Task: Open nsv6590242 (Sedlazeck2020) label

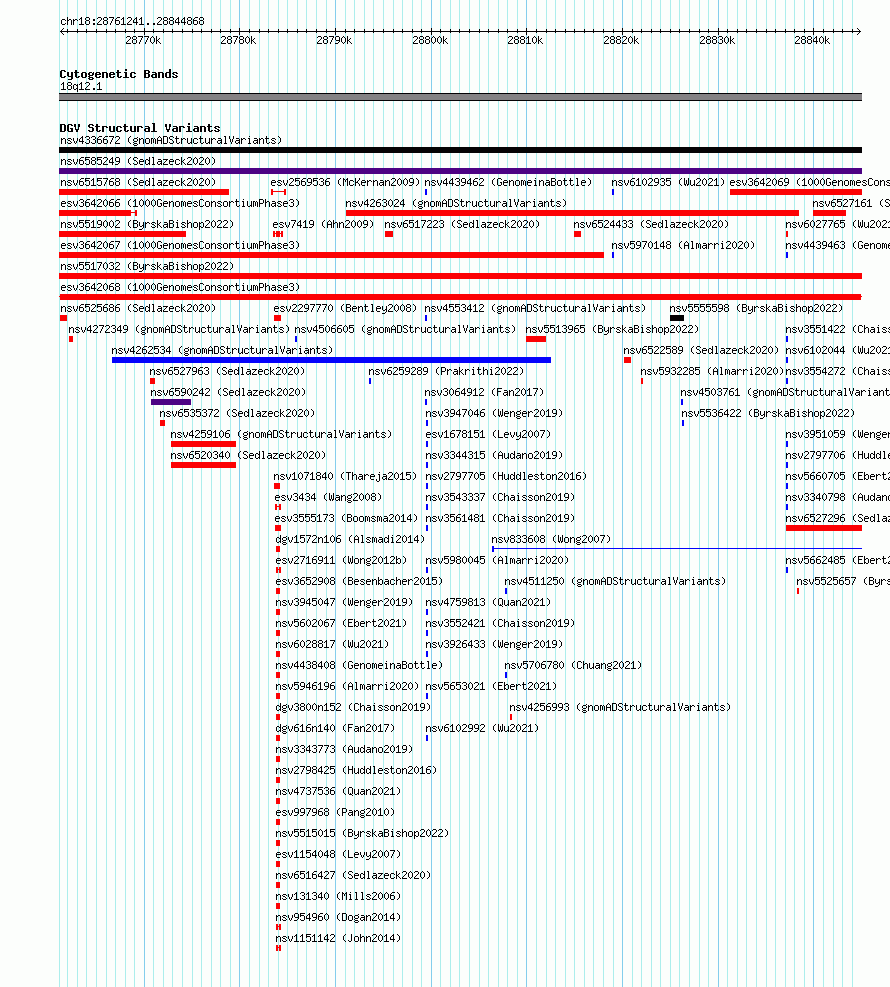Action: [228, 392]
